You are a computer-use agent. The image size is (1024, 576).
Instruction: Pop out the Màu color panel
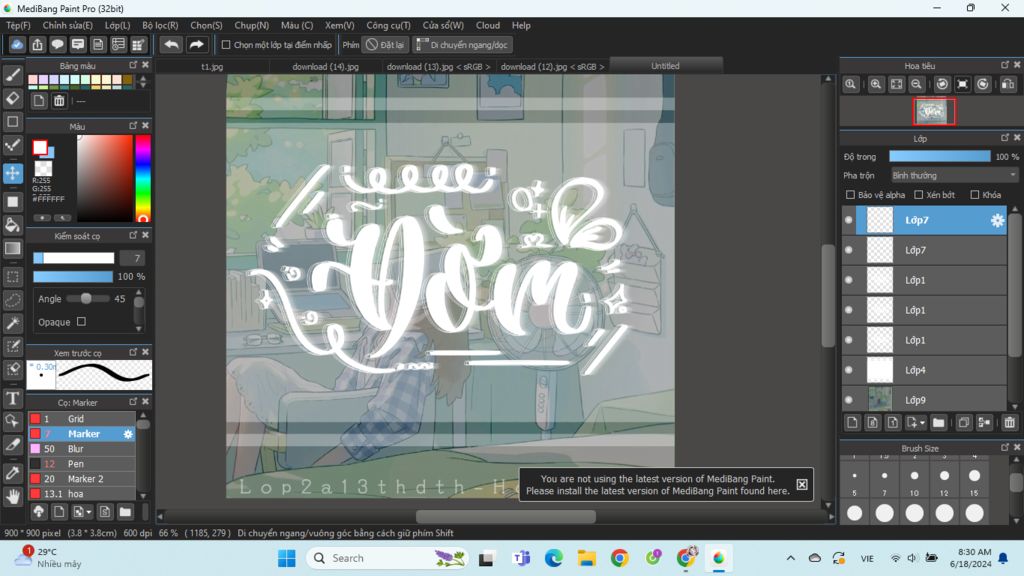click(x=133, y=125)
